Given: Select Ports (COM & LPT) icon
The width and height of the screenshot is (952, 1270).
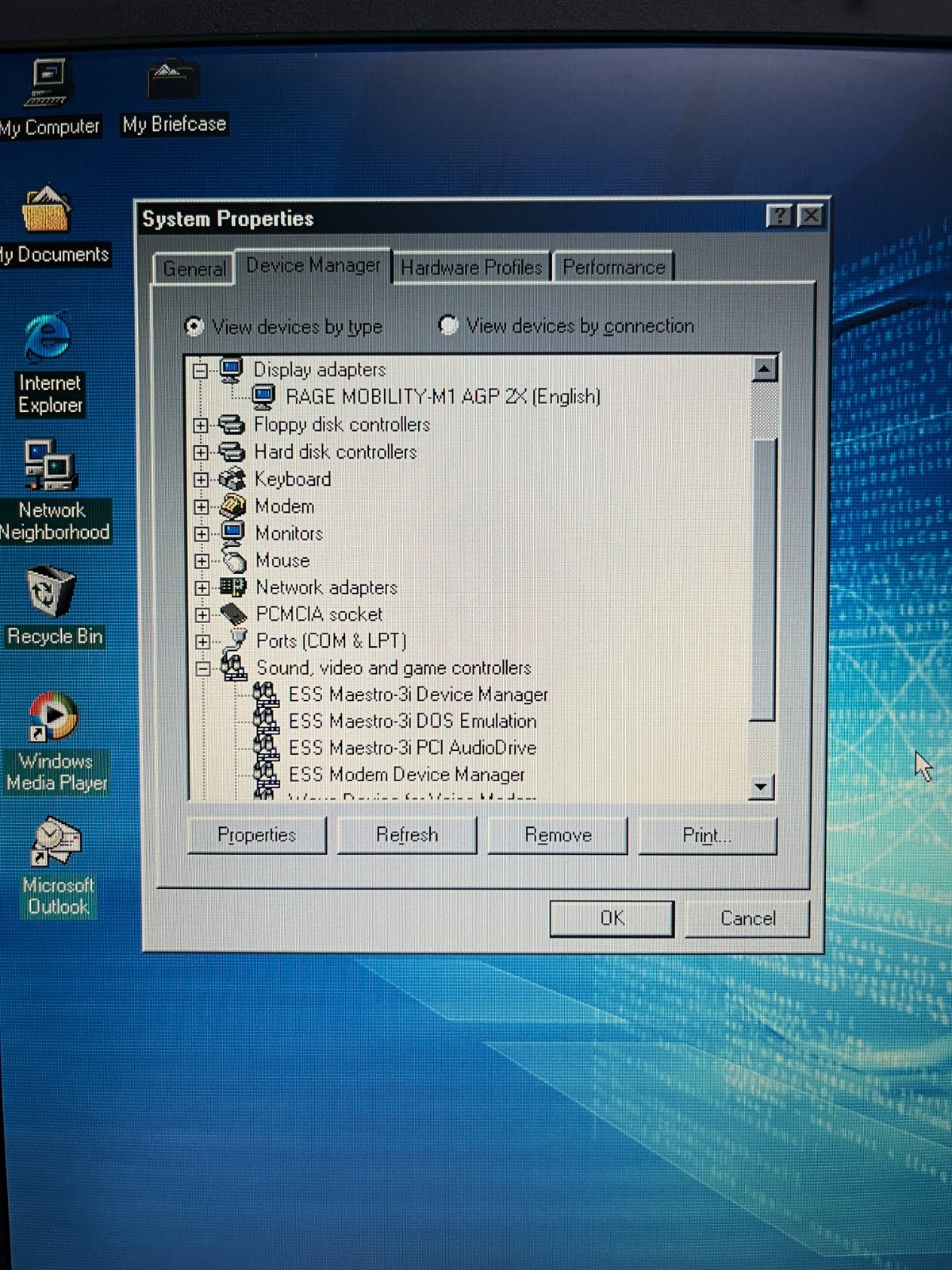Looking at the screenshot, I should 236,640.
